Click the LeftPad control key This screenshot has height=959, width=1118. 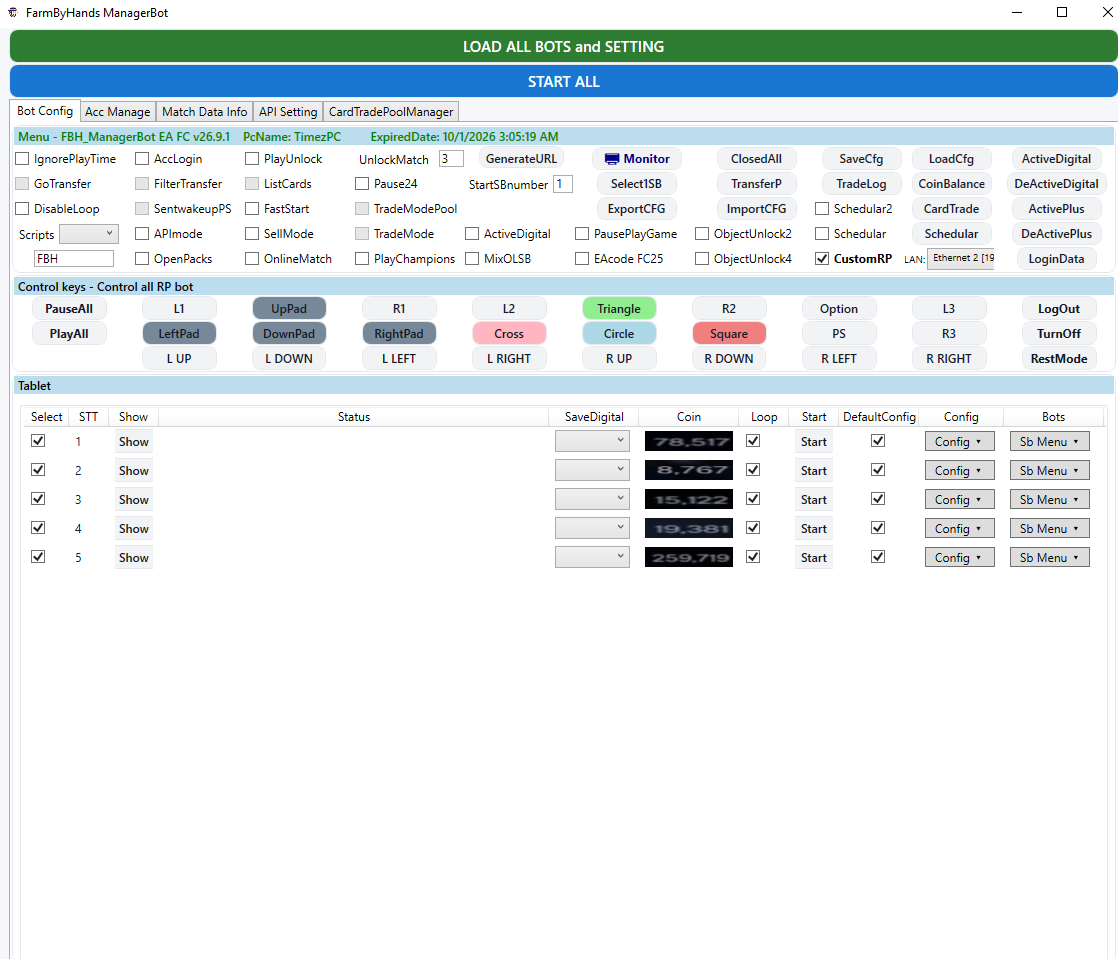coord(179,334)
